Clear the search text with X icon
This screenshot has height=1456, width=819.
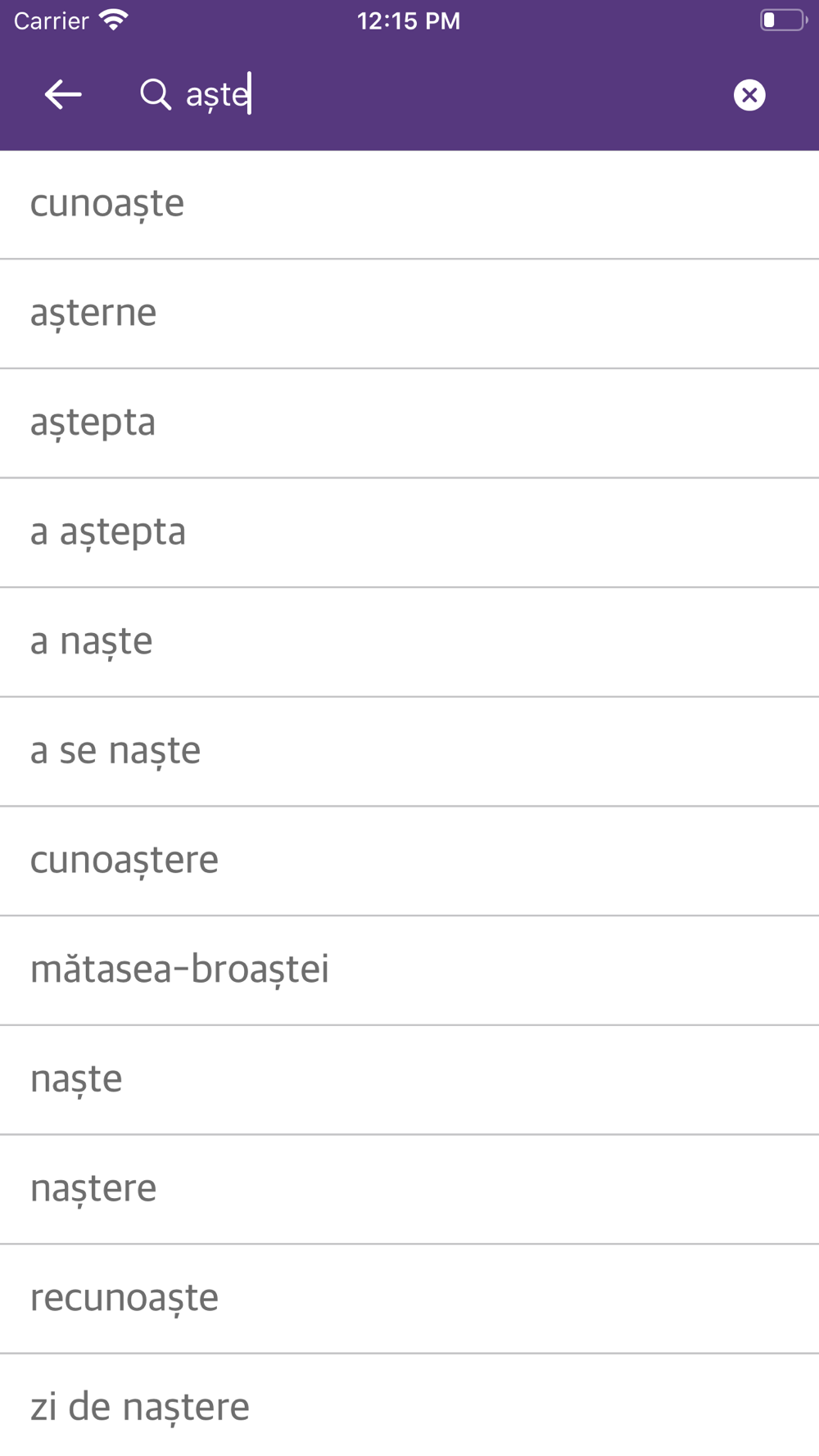pyautogui.click(x=749, y=95)
